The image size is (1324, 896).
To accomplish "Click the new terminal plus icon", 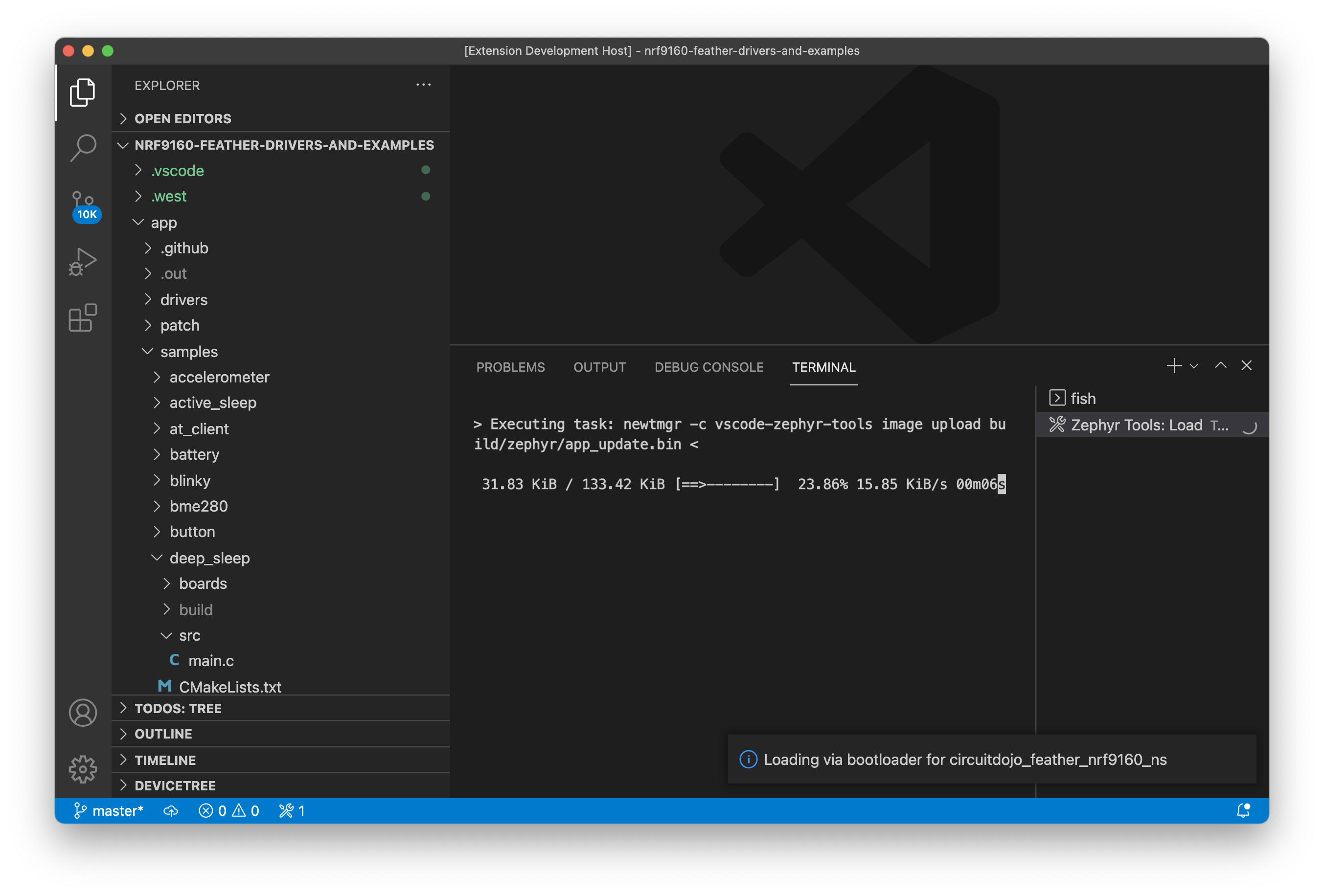I will 1174,366.
